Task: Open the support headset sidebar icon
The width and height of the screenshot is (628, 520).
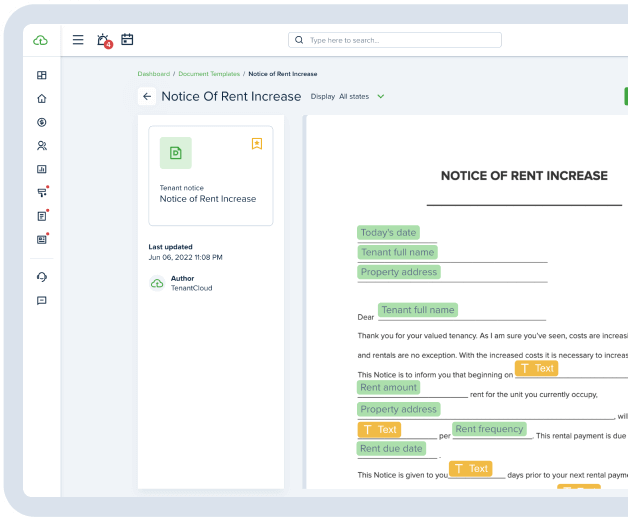Action: 41,277
